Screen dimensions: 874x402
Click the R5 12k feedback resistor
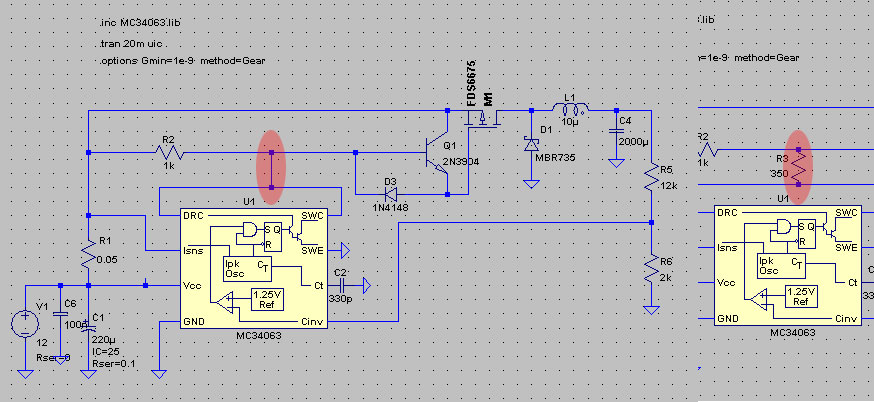[x=652, y=178]
